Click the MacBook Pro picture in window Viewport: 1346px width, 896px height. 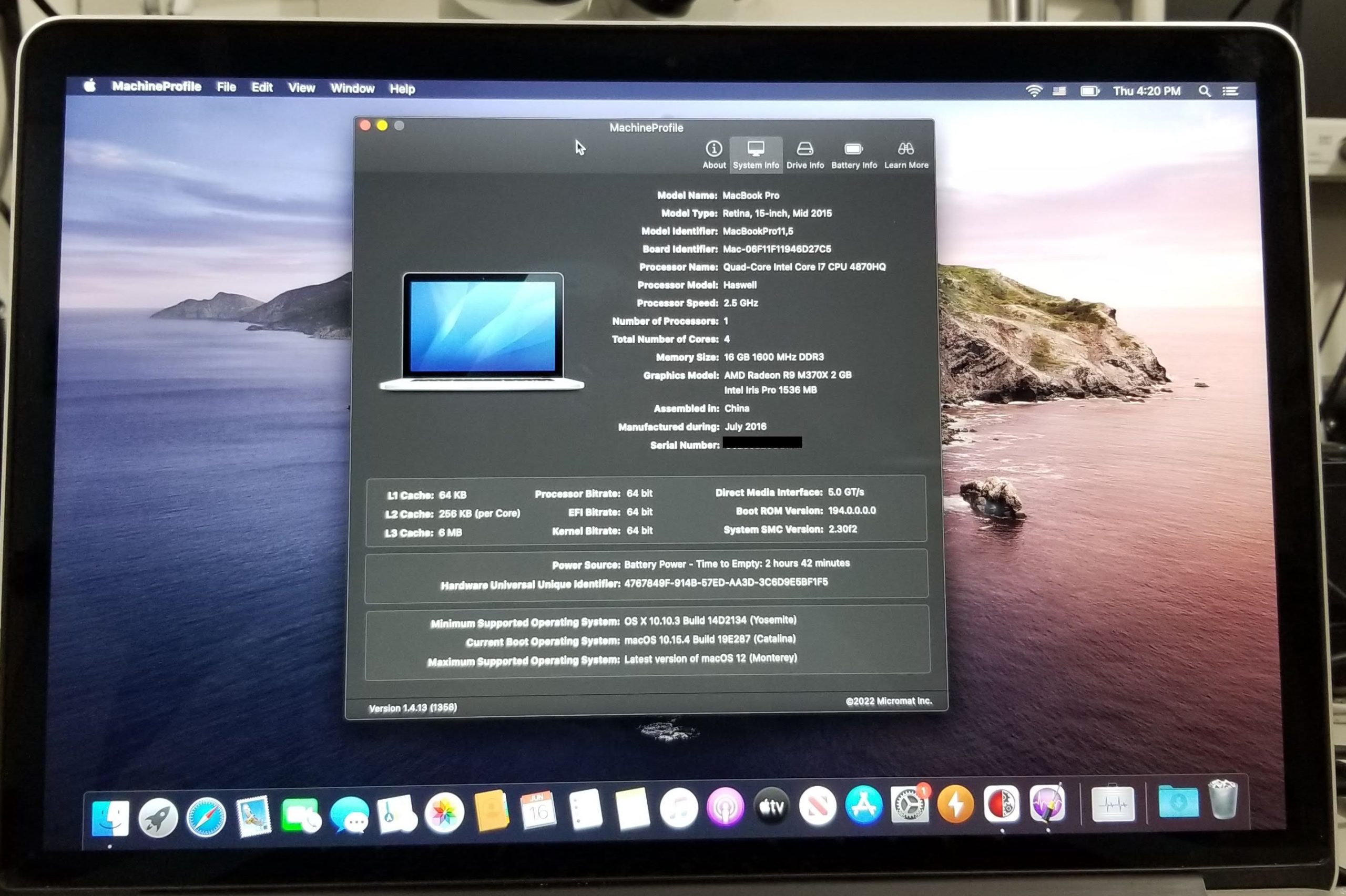click(482, 332)
